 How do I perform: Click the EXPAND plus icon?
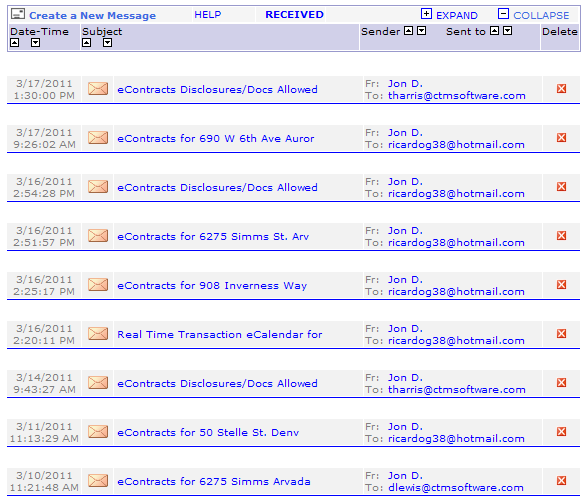click(426, 14)
